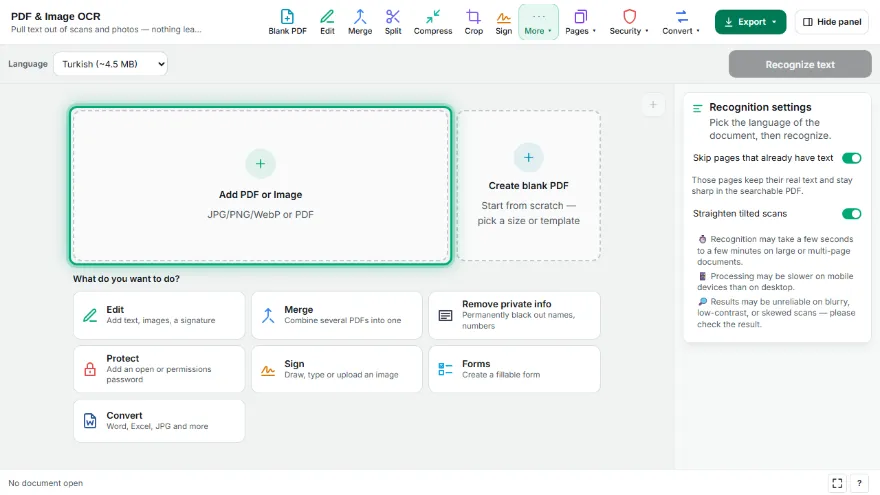This screenshot has width=880, height=495.
Task: Click redaction icon on Remove private info
Action: 446,315
